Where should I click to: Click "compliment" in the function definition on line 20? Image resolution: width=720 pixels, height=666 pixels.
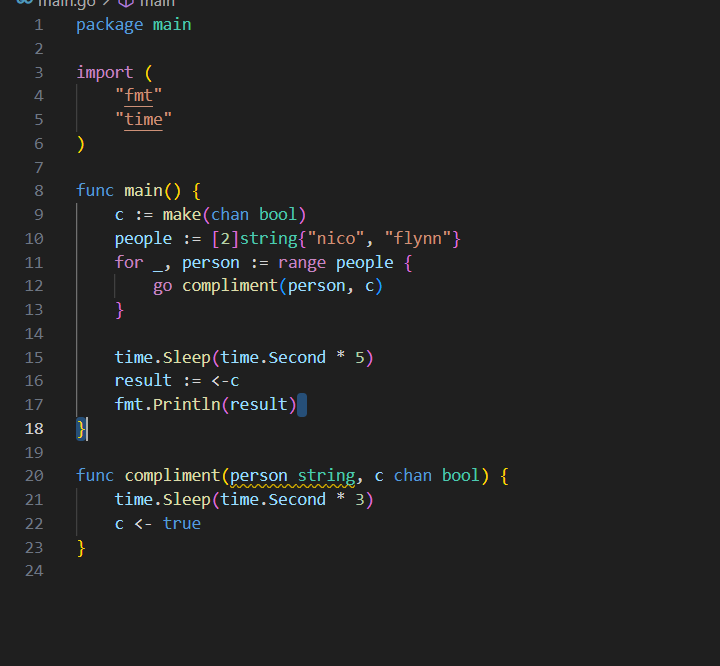pyautogui.click(x=172, y=475)
